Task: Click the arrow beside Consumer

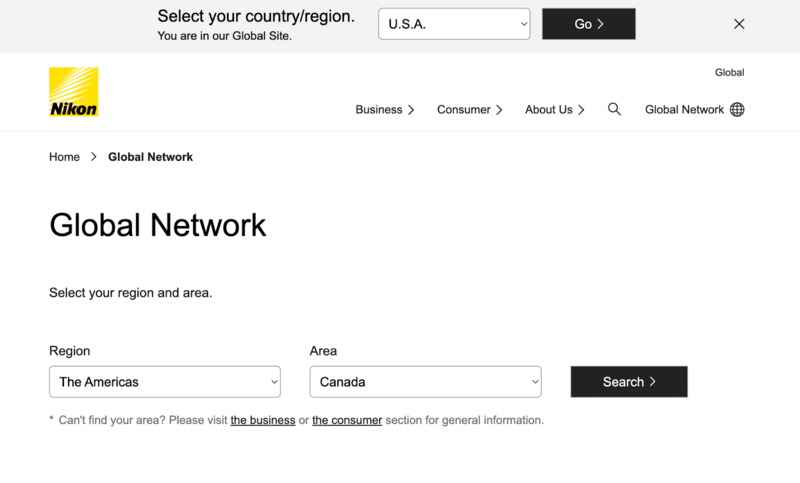Action: pyautogui.click(x=499, y=110)
